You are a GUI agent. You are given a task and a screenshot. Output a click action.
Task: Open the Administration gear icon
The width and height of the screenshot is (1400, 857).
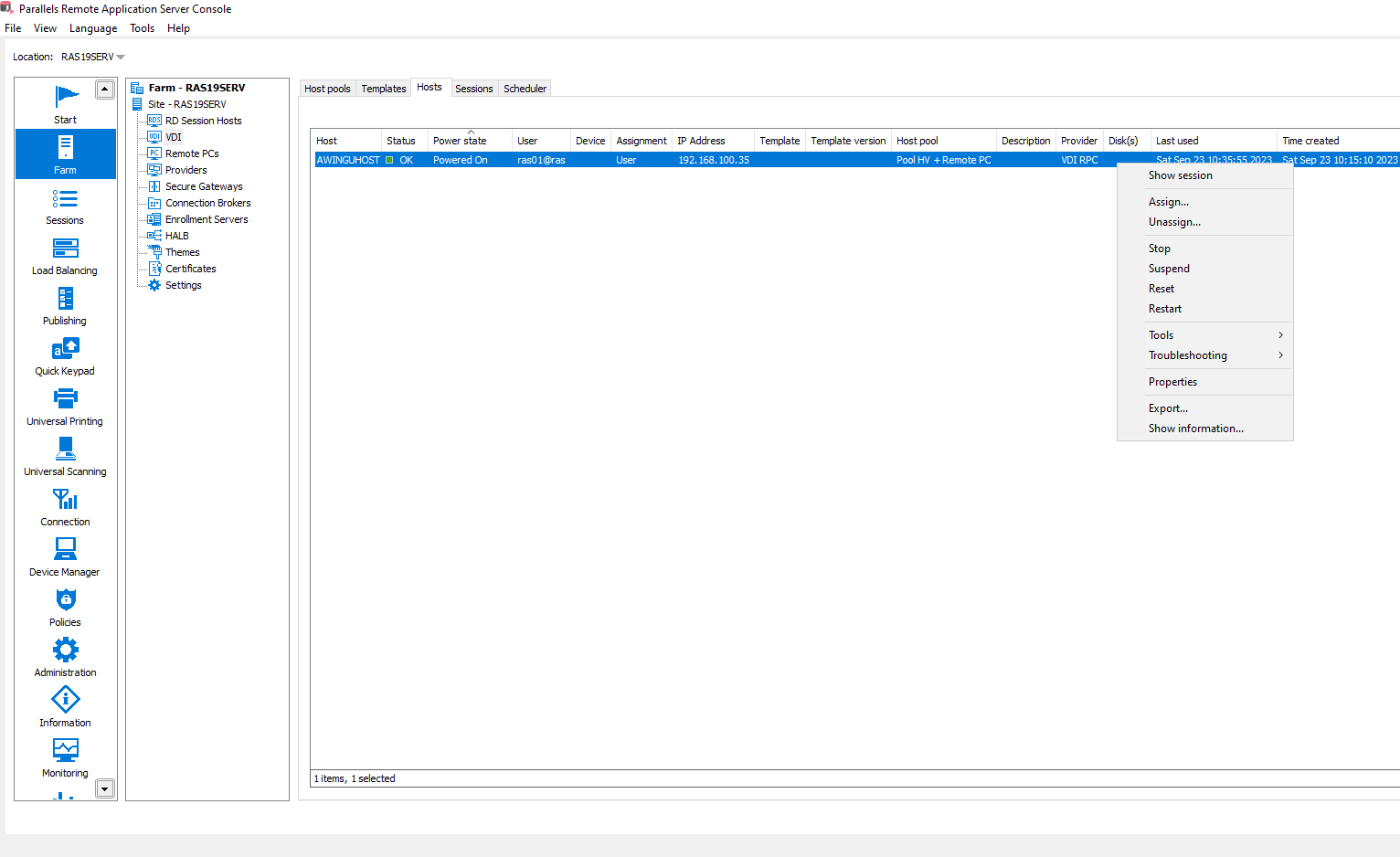pos(66,650)
